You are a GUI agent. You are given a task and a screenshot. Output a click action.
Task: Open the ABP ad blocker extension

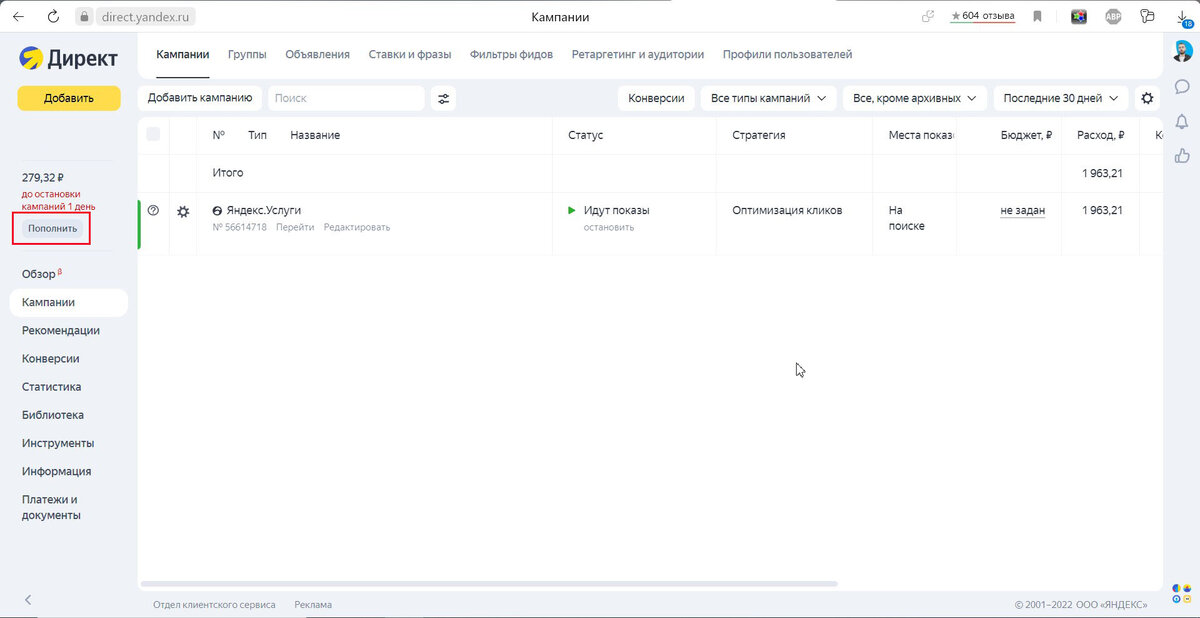[1113, 17]
